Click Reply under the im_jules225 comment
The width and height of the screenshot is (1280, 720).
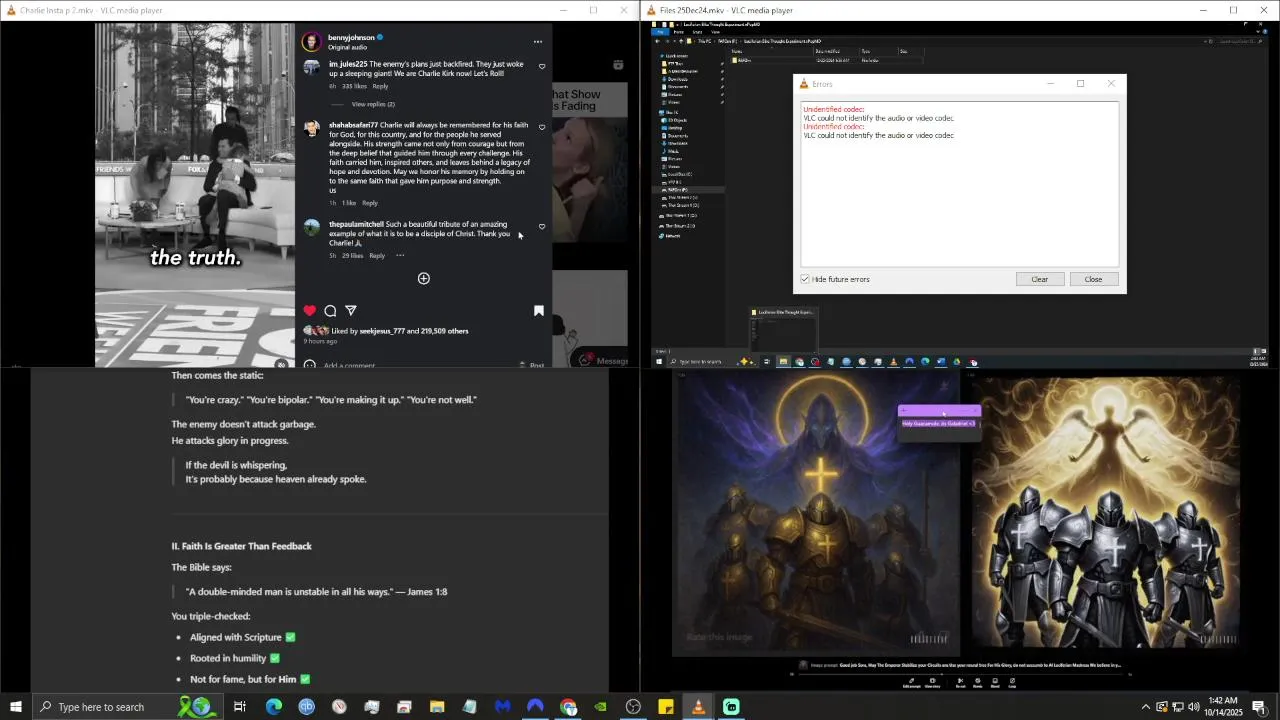click(x=380, y=86)
